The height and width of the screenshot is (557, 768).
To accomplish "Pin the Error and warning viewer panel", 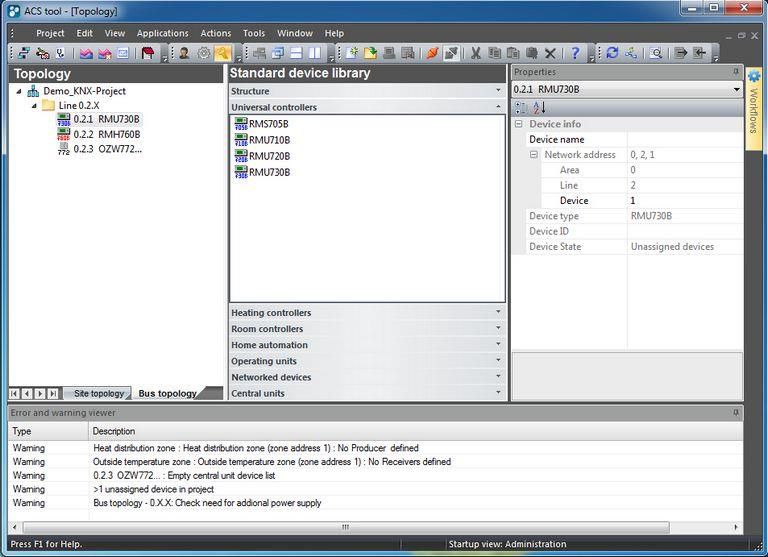I will [736, 412].
